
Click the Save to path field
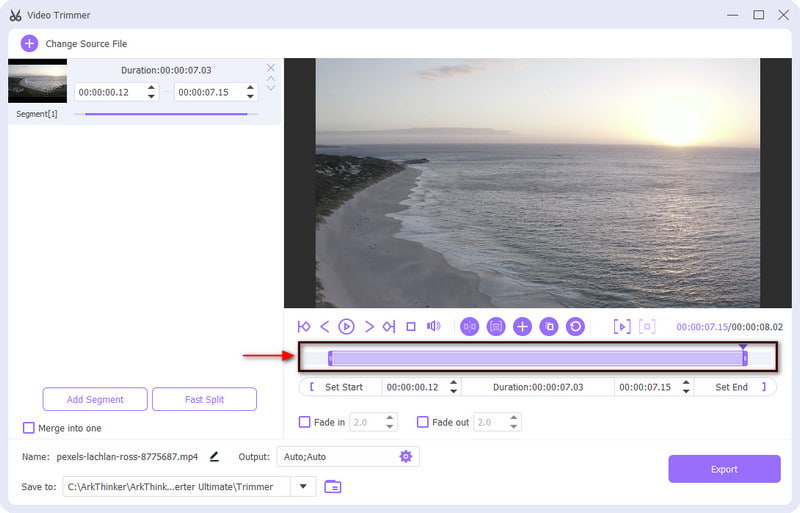[x=177, y=486]
